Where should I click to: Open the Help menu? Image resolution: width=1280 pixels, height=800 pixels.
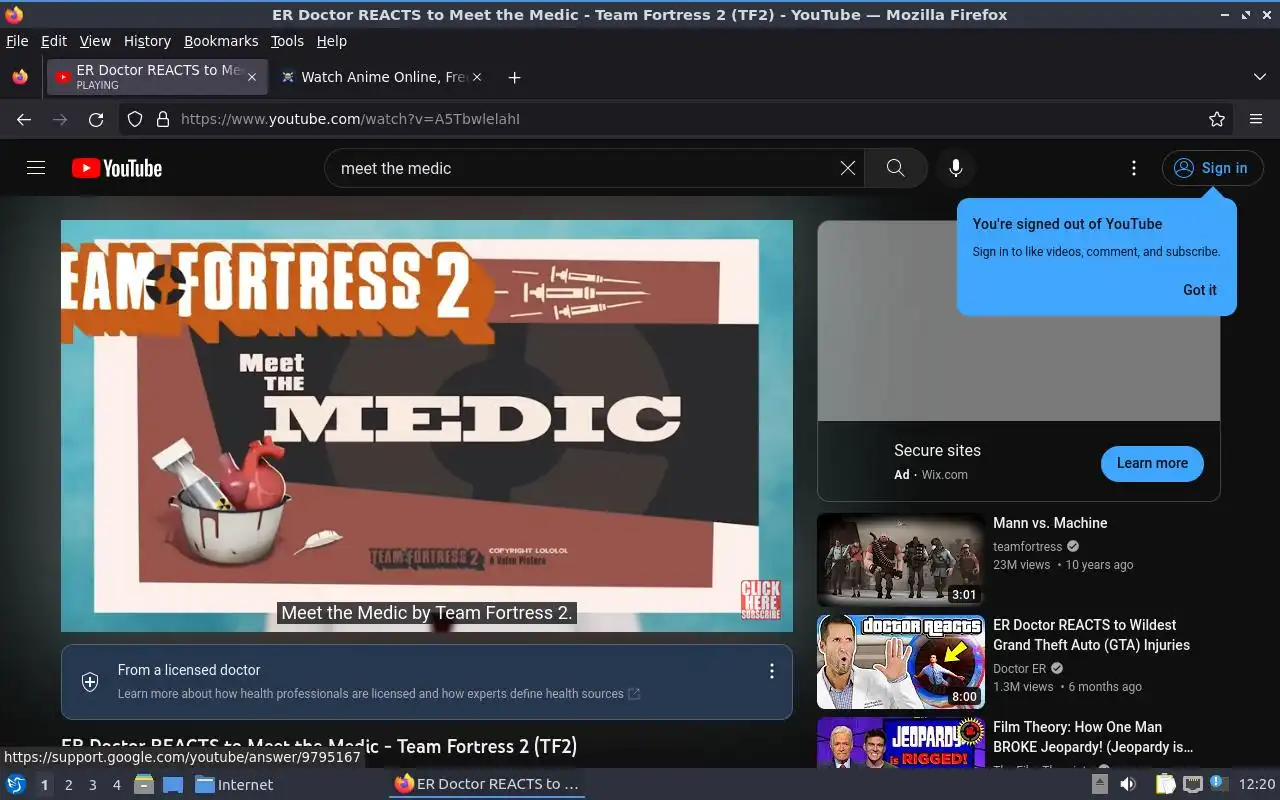pos(331,41)
